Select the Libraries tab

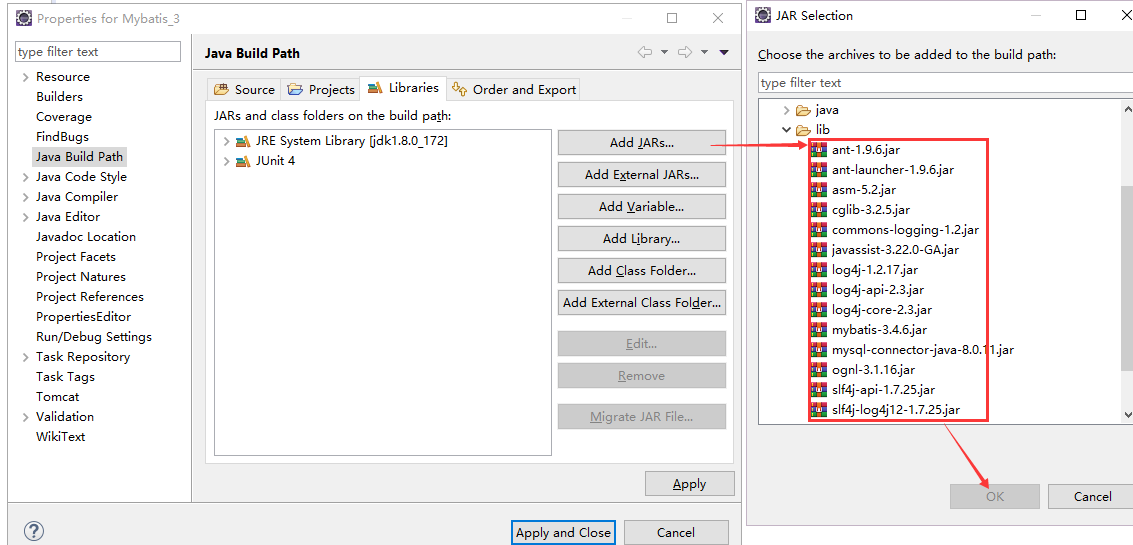click(403, 88)
